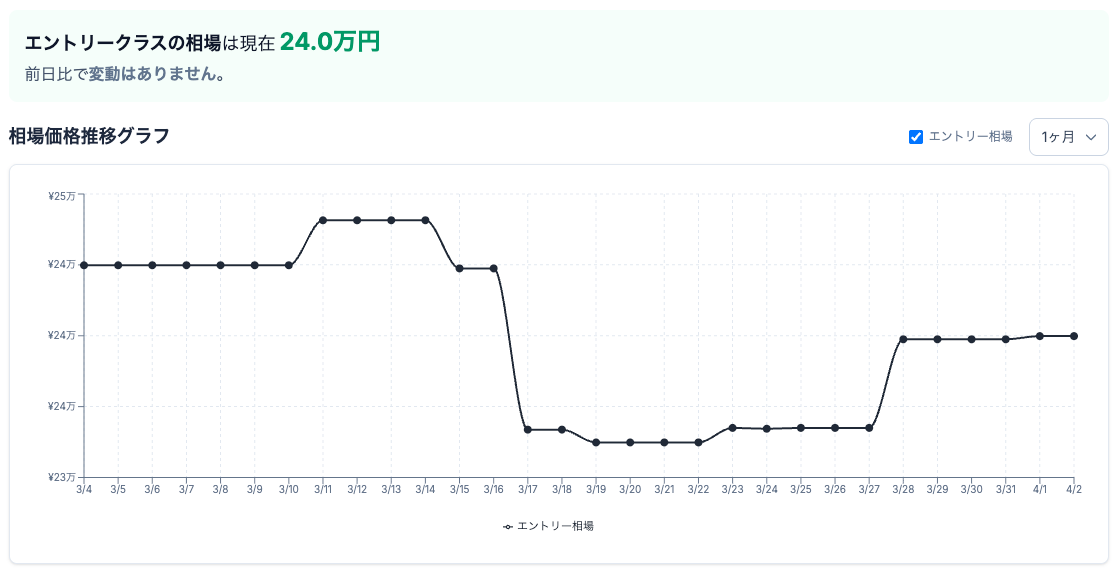Click the 相場価格推移グラフ heading
1117x573 pixels.
coord(89,136)
